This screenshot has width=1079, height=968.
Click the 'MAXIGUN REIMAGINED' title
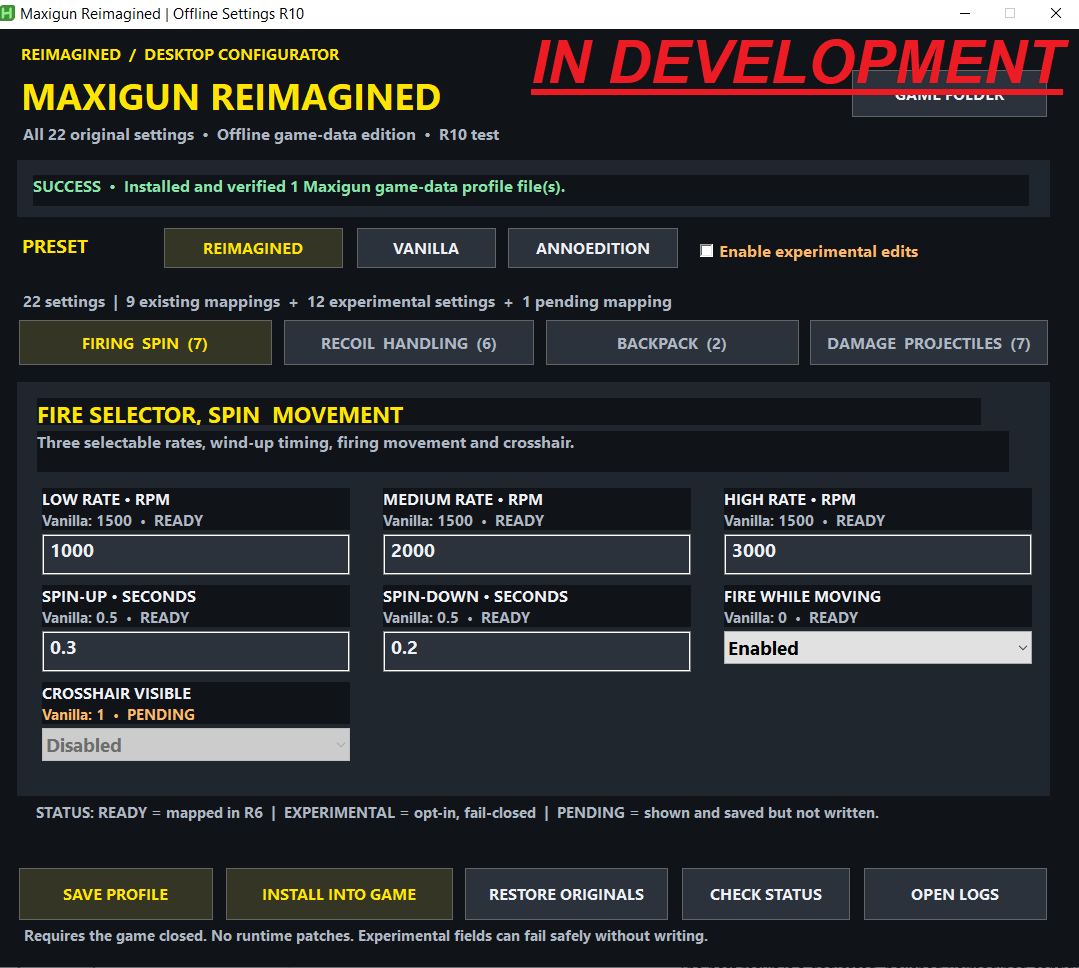231,97
